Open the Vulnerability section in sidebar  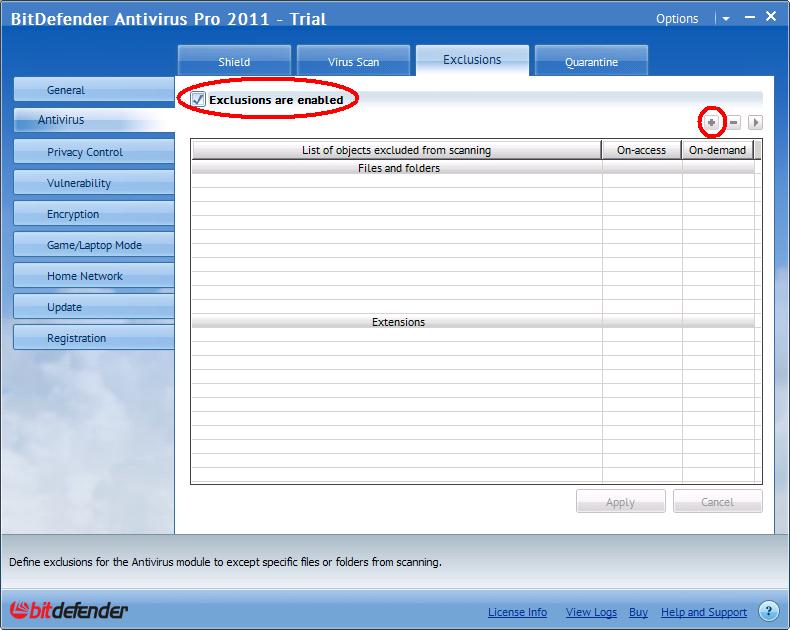coord(79,183)
